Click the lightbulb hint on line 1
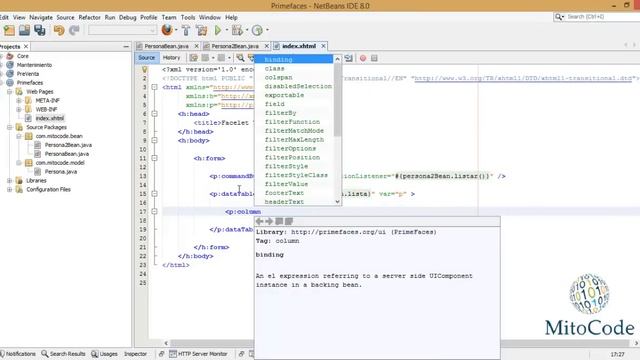This screenshot has height=360, width=640. click(x=144, y=69)
